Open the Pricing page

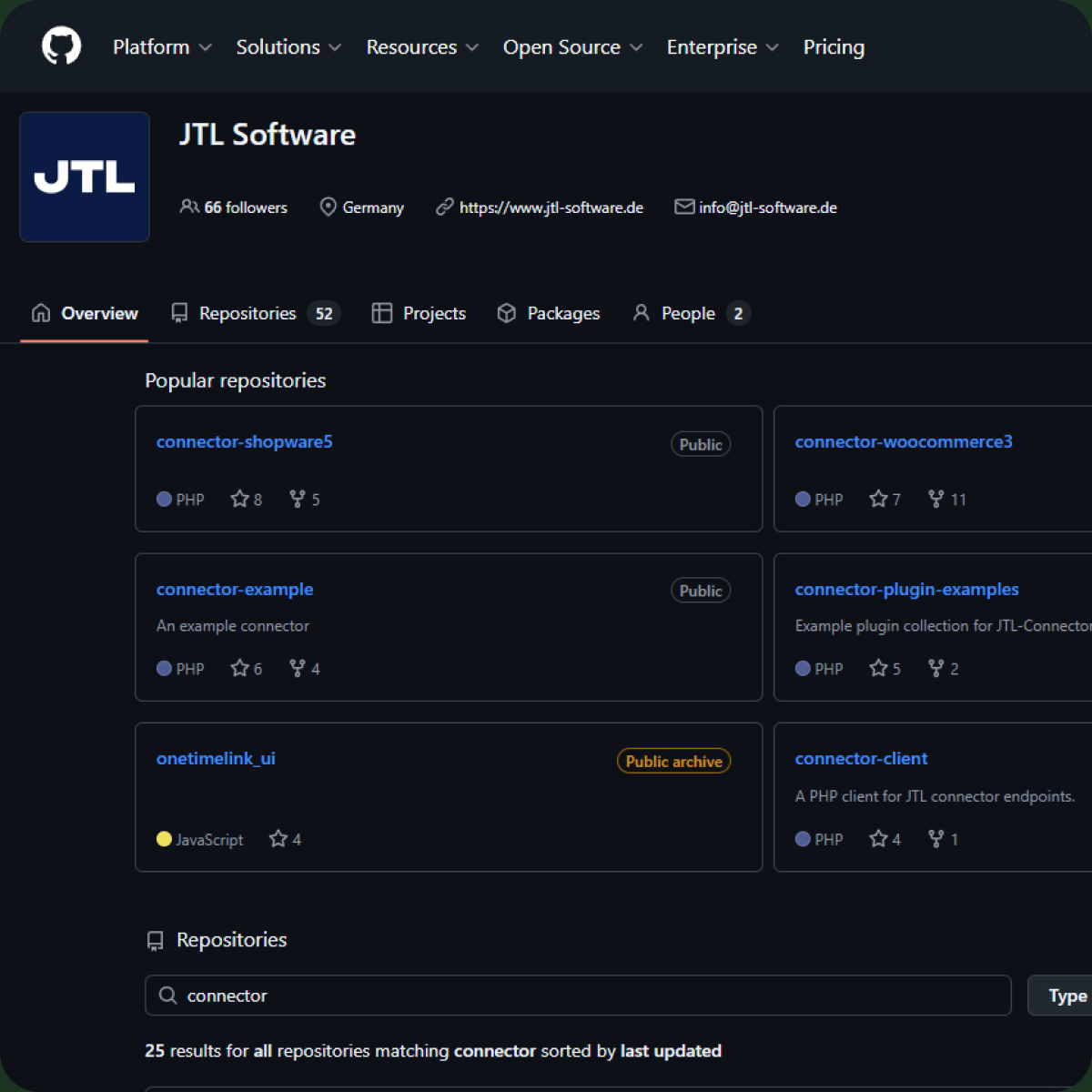pos(834,47)
